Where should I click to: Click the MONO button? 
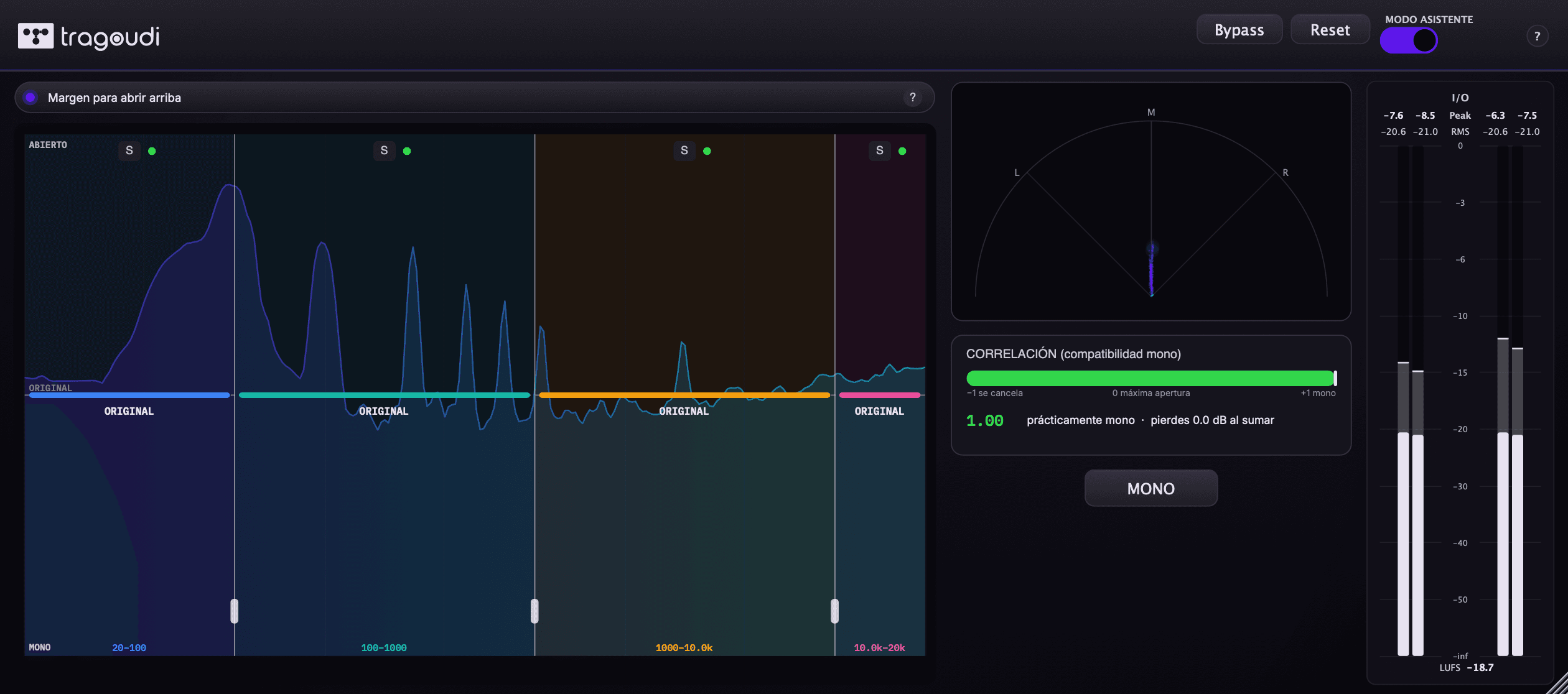pyautogui.click(x=1150, y=489)
